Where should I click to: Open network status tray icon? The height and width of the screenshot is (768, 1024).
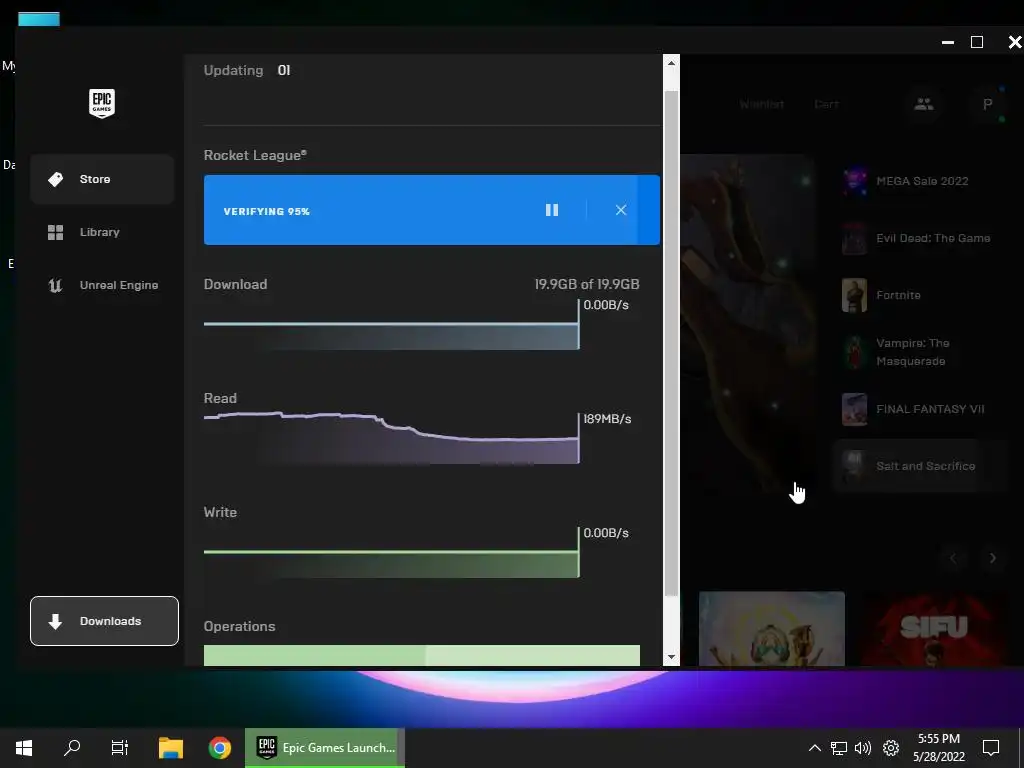coord(839,748)
